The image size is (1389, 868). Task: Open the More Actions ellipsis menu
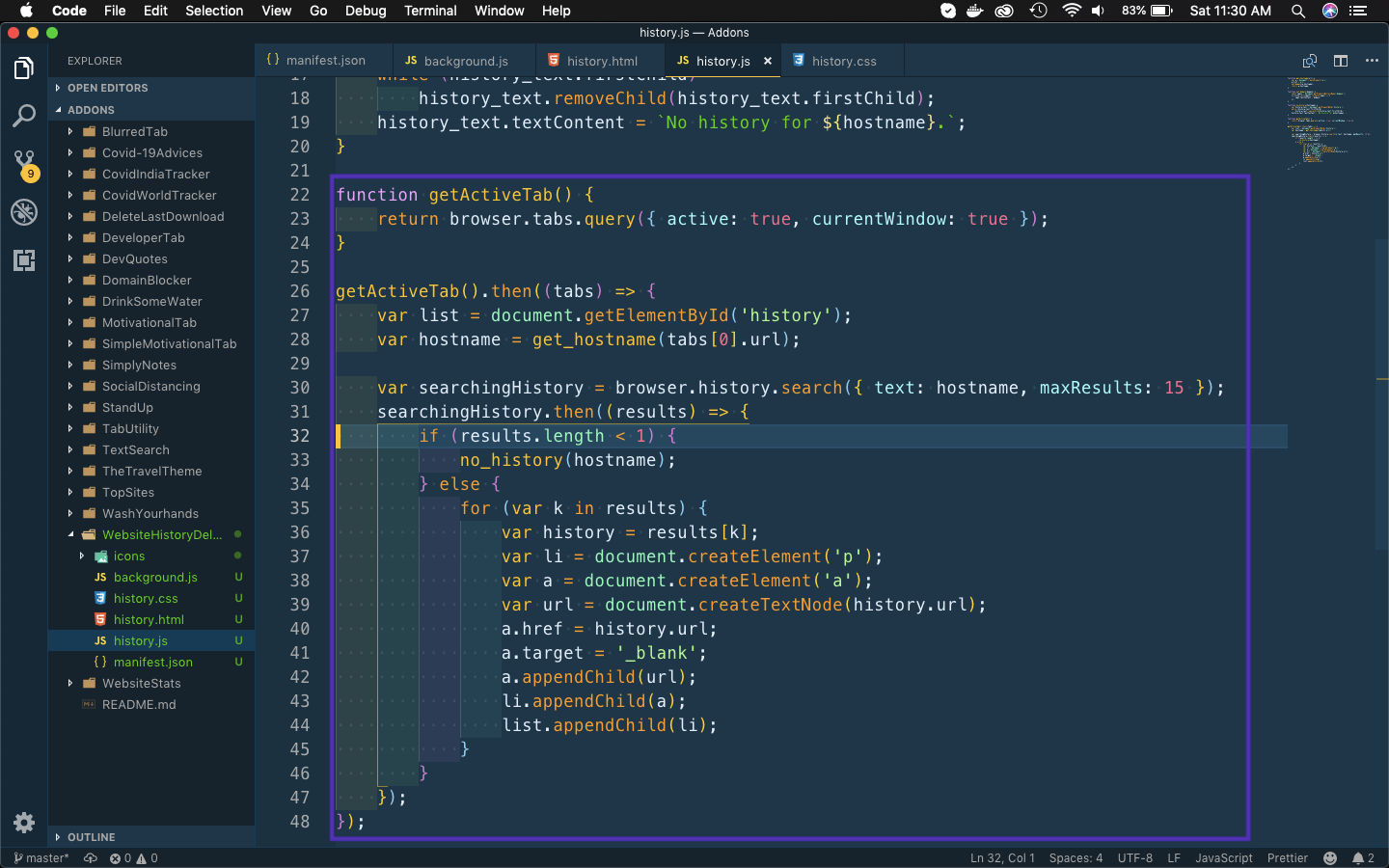click(1372, 61)
